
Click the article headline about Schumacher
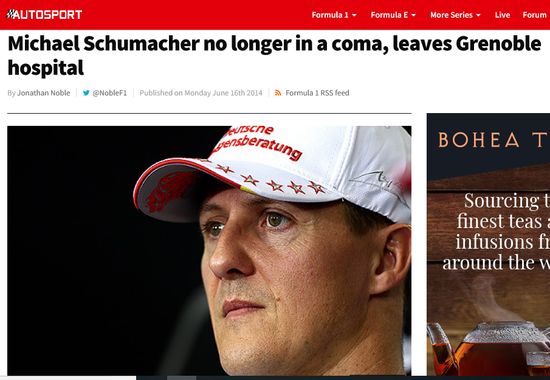pyautogui.click(x=274, y=55)
